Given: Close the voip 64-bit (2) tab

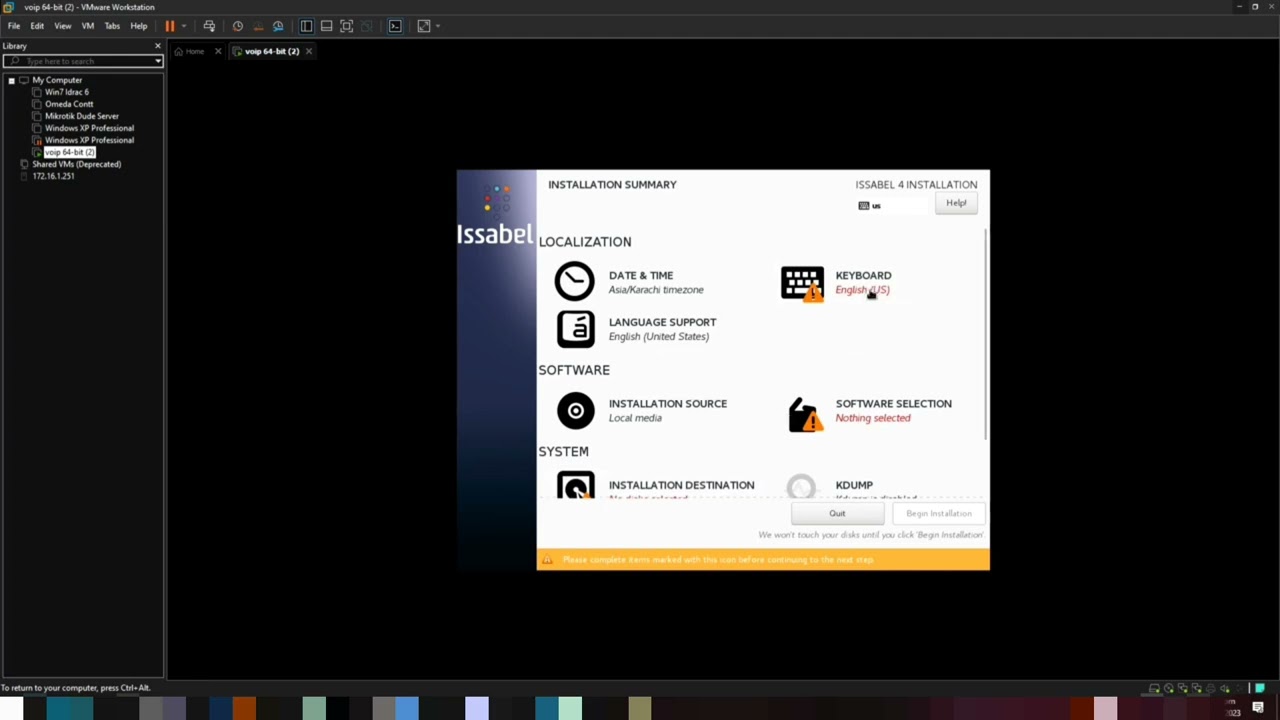Looking at the screenshot, I should click(x=309, y=51).
